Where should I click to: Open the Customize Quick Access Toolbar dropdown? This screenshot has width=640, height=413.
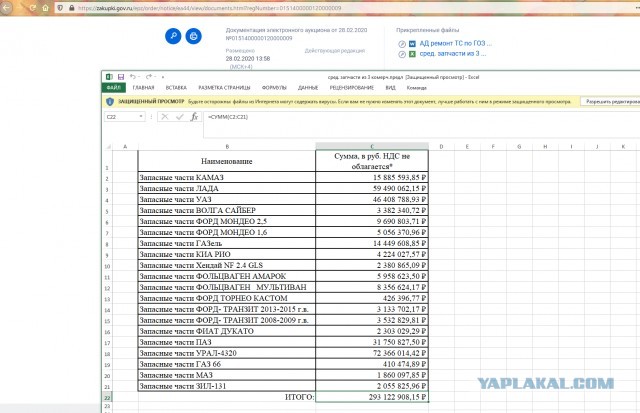pyautogui.click(x=162, y=77)
